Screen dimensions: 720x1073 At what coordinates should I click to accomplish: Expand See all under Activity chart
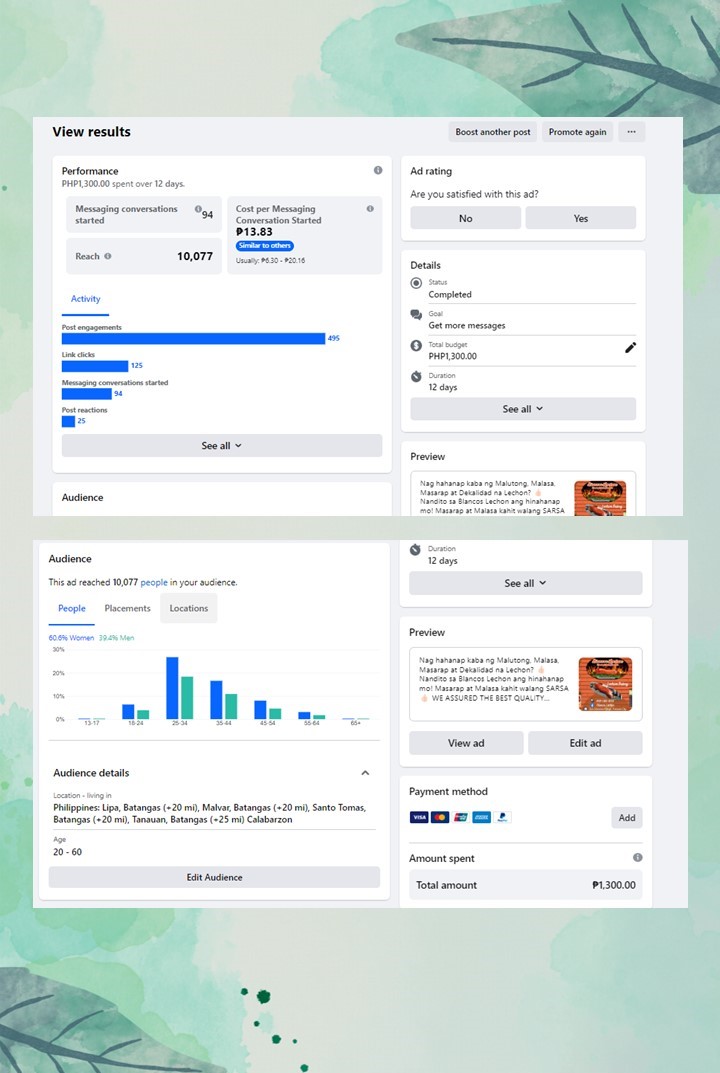pyautogui.click(x=222, y=446)
